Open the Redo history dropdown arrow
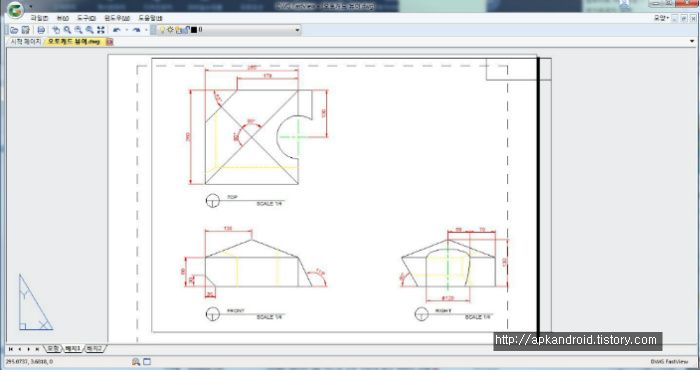 point(146,30)
